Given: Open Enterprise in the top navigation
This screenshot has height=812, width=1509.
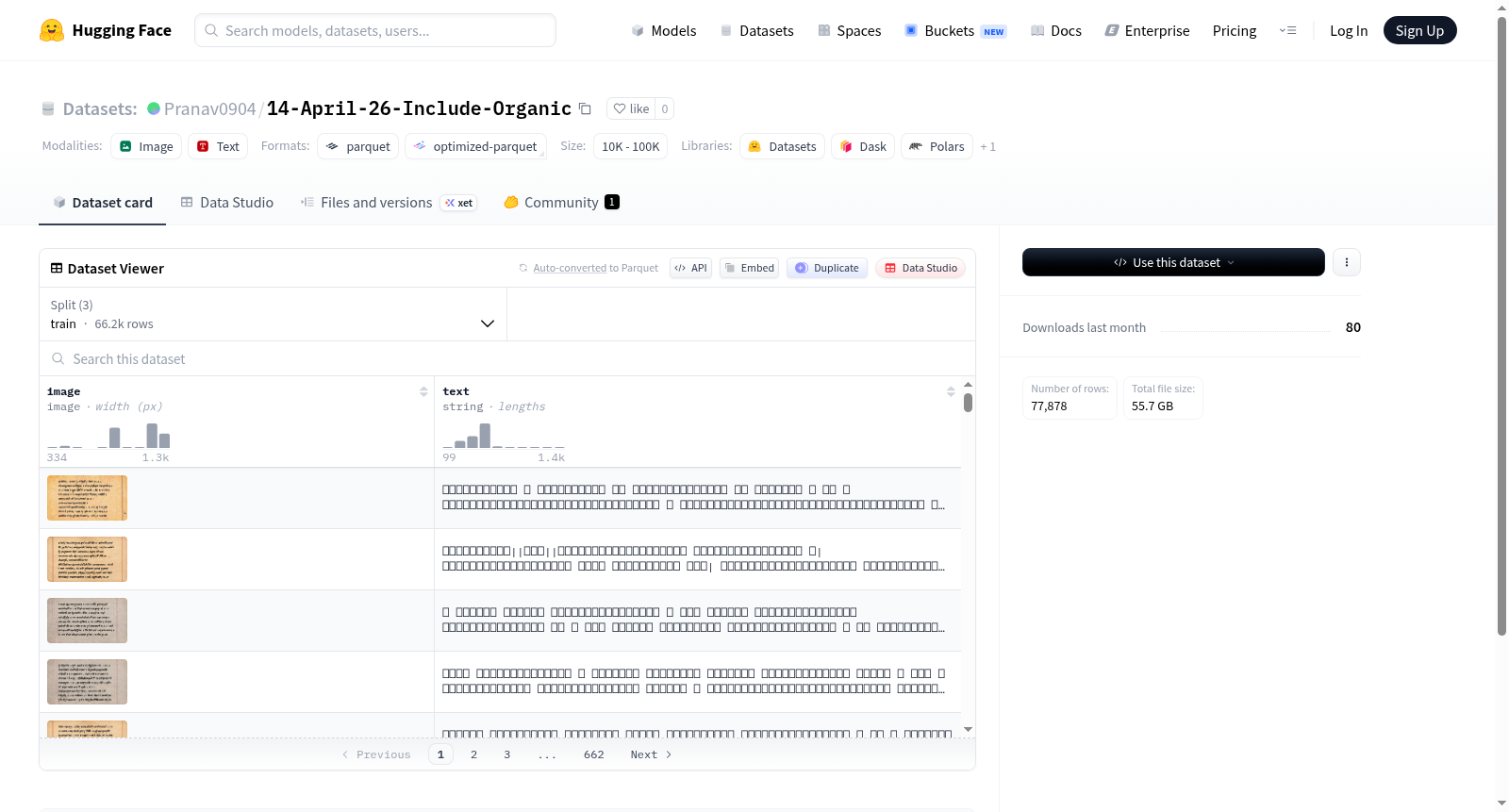Looking at the screenshot, I should (x=1147, y=30).
